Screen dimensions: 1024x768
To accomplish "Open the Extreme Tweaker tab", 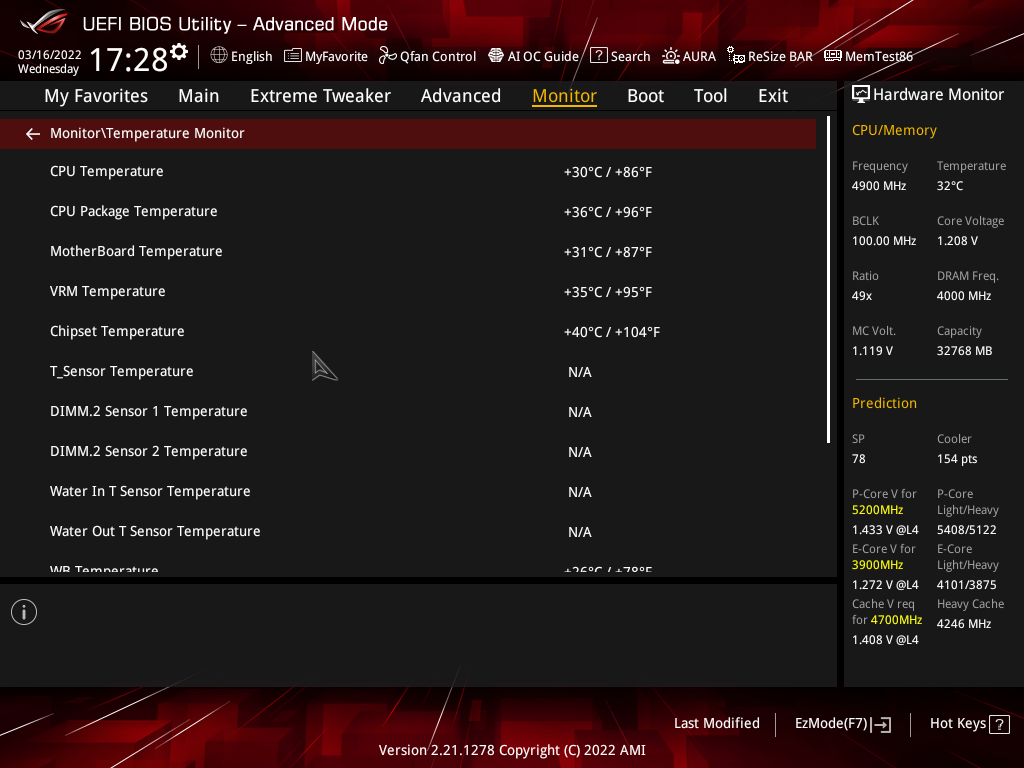I will click(x=320, y=96).
